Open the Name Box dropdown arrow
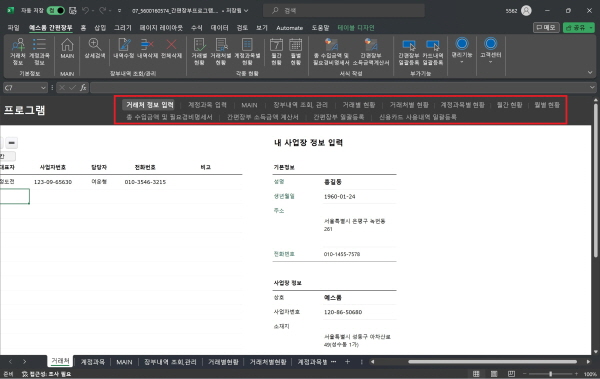The image size is (600, 379). coord(43,88)
